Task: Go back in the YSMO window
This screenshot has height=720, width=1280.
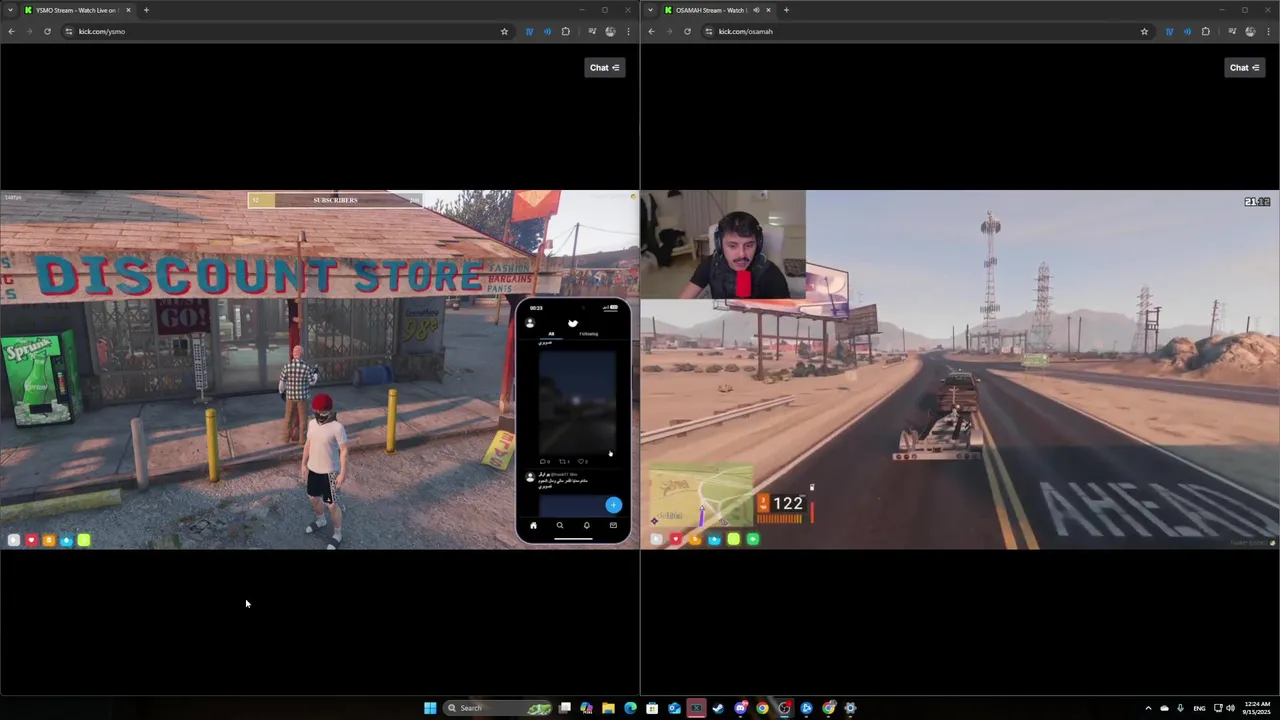Action: 11,31
